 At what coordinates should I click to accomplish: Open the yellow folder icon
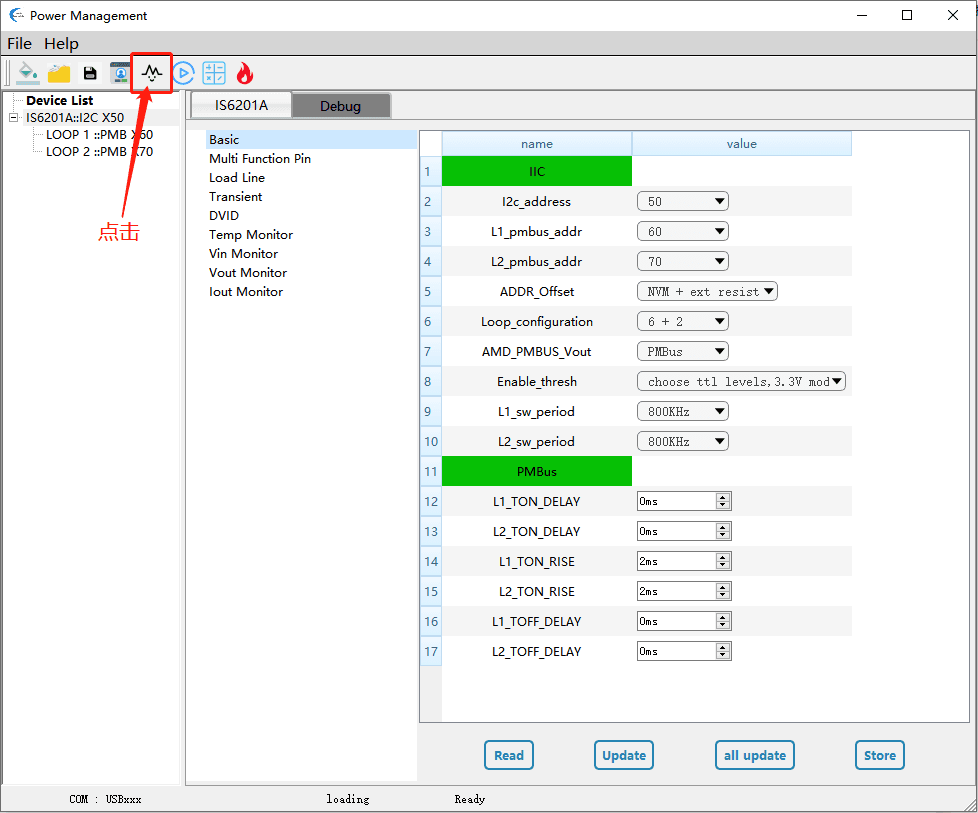point(59,73)
